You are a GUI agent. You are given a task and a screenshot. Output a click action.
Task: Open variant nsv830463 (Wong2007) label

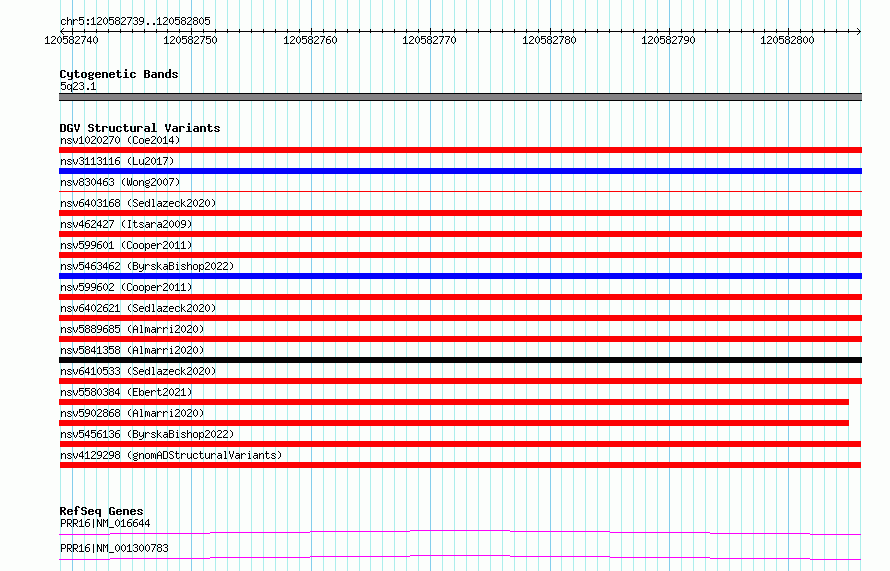click(120, 182)
